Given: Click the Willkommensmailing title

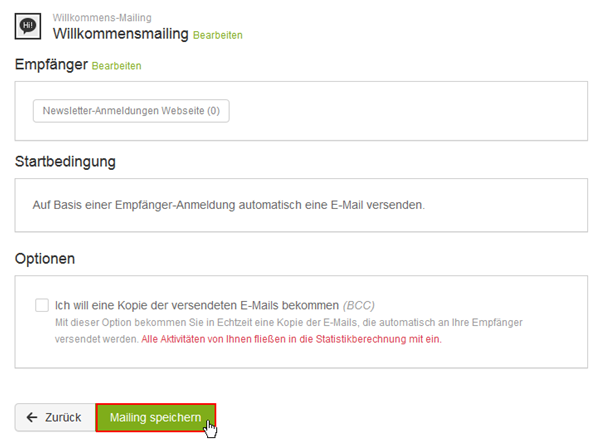Looking at the screenshot, I should coord(121,34).
